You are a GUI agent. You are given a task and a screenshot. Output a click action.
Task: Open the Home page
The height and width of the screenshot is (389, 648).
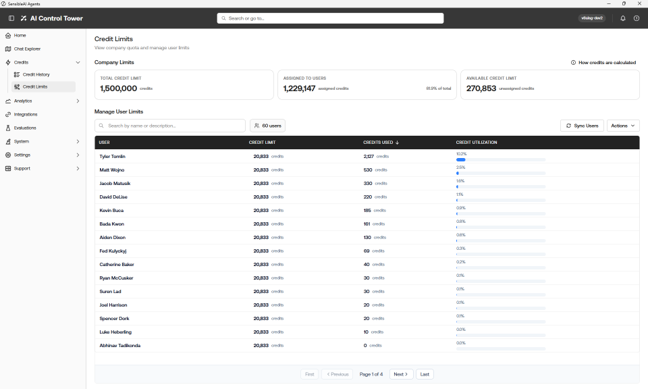pos(20,36)
